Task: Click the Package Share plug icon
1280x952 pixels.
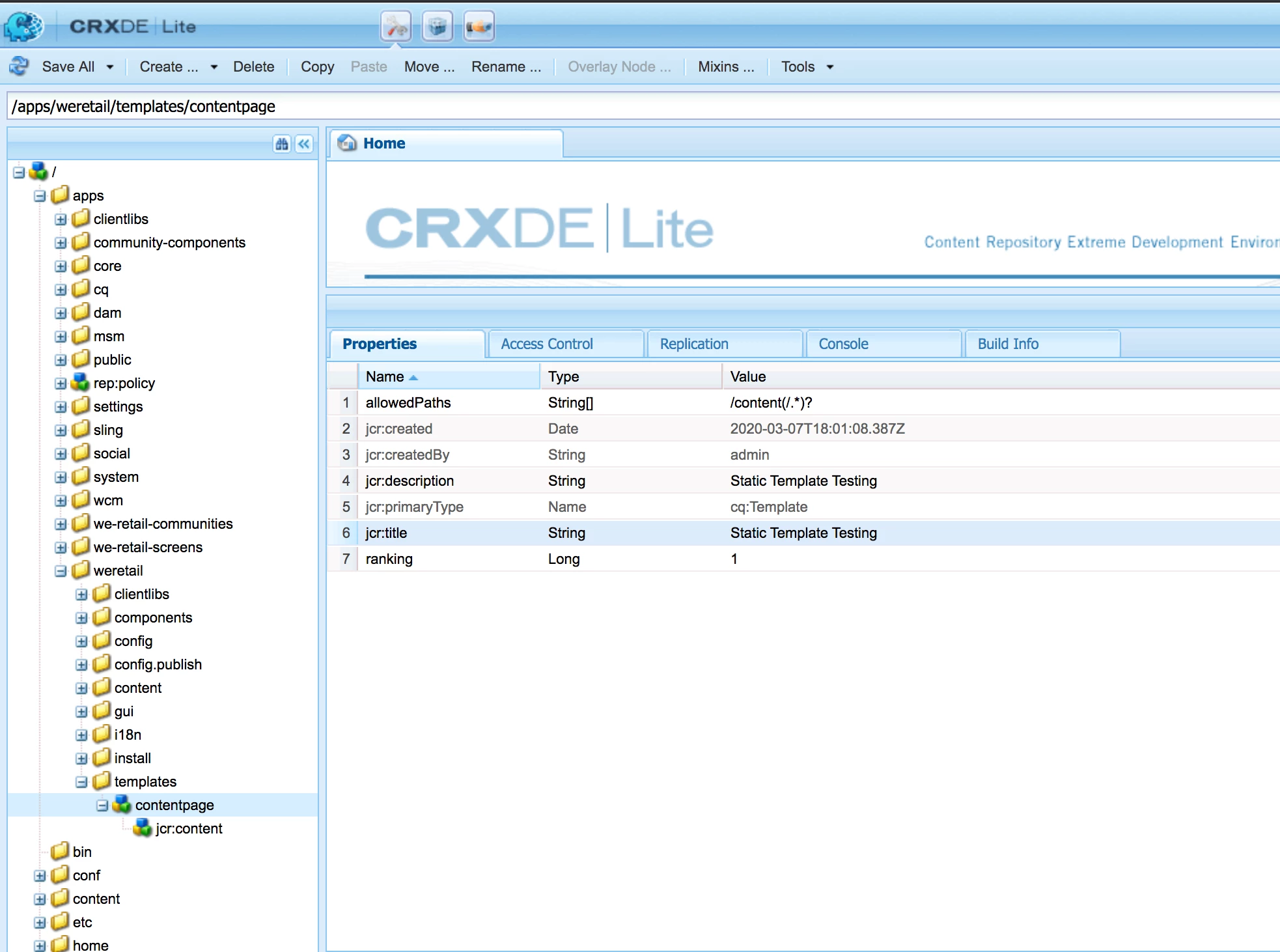Action: click(x=479, y=27)
